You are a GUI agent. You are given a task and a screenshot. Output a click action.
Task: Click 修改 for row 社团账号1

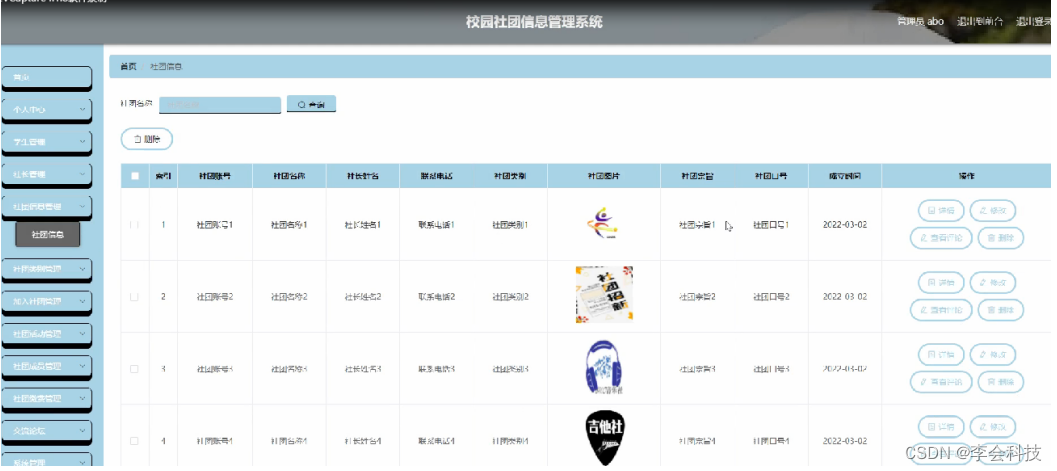click(x=992, y=211)
